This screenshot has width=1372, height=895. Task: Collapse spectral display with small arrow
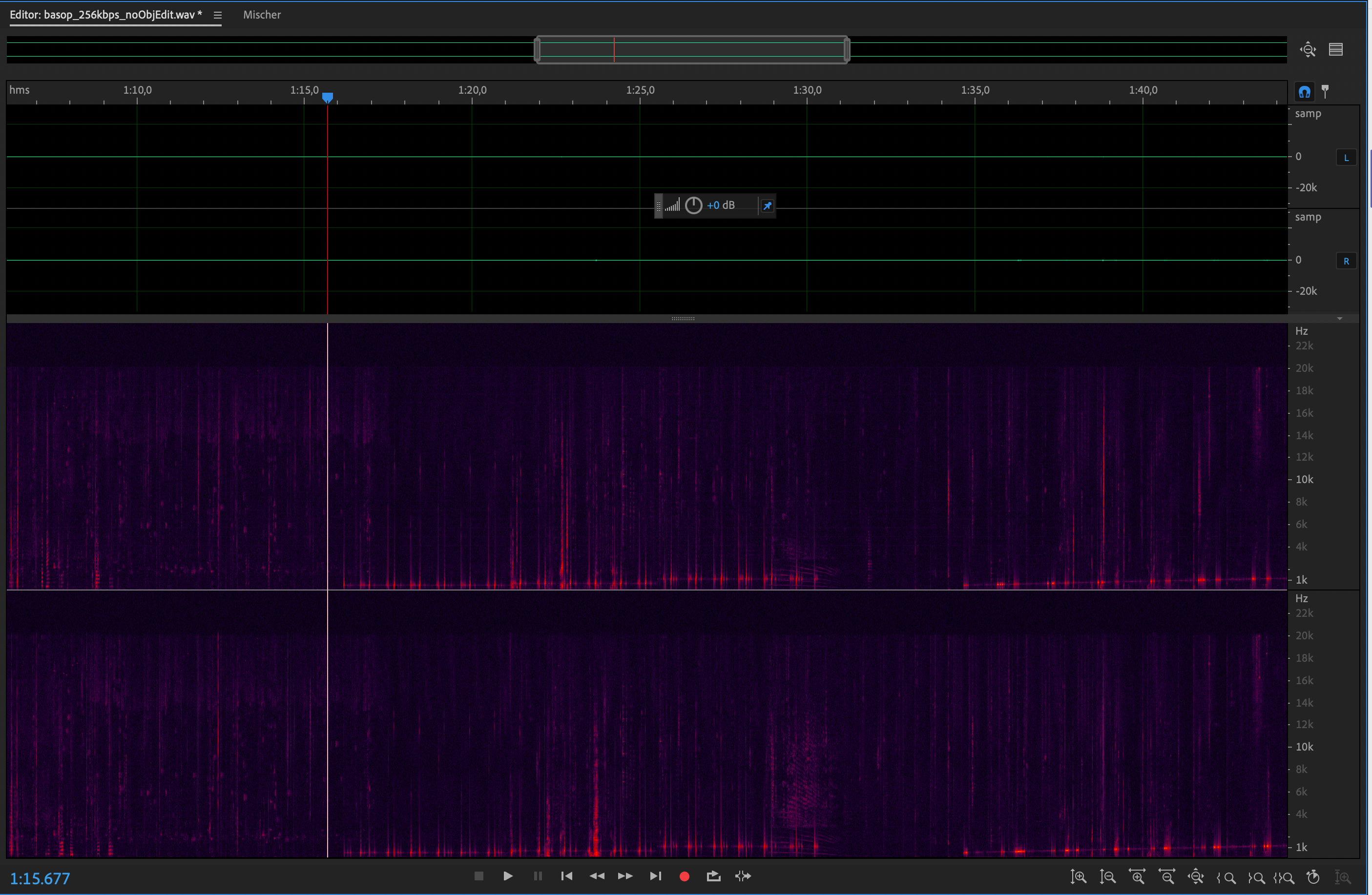[1340, 319]
